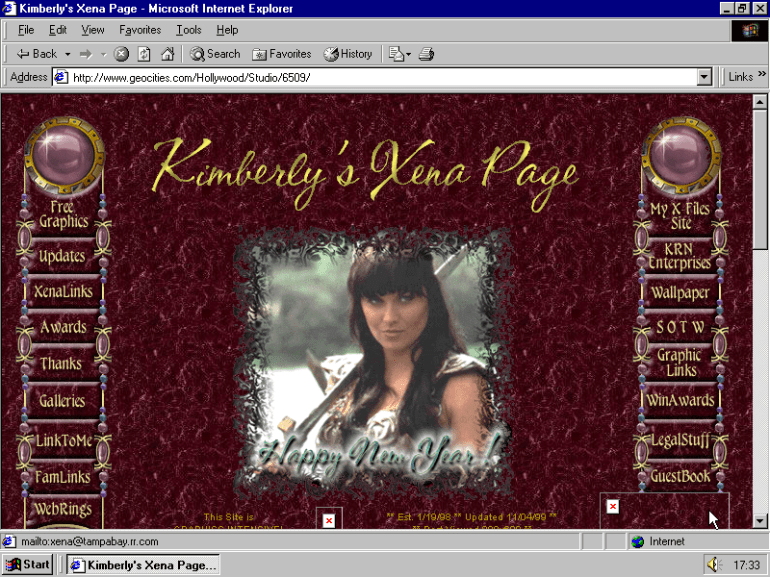Open the Windows Start menu
This screenshot has height=577, width=770.
28,565
